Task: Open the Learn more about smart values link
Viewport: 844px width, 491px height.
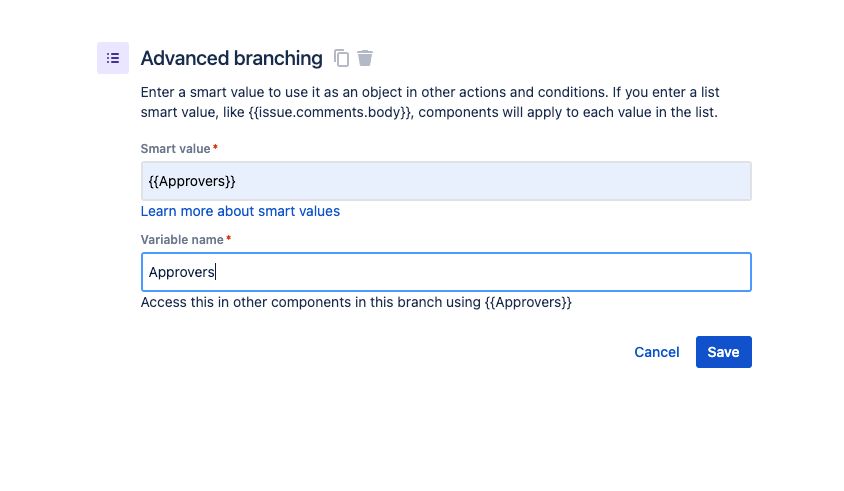Action: pos(240,211)
